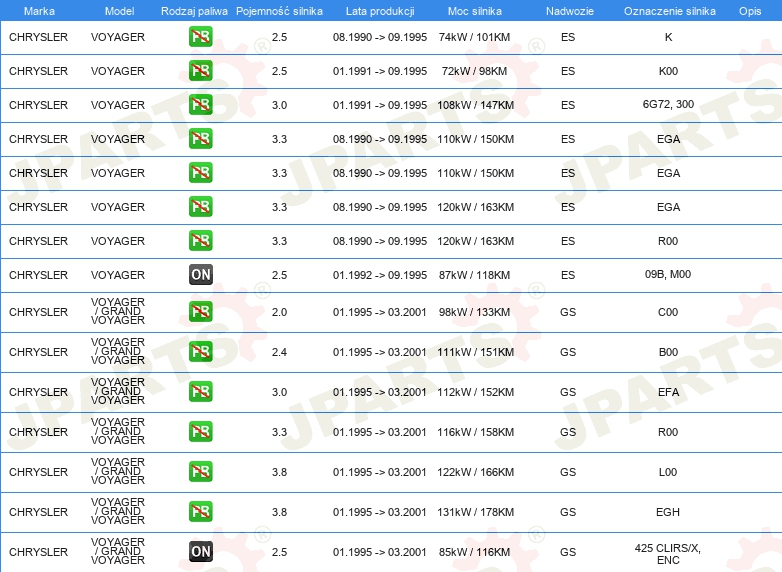Select the engine power cell 72kW / 98KM
The image size is (782, 572).
(474, 71)
